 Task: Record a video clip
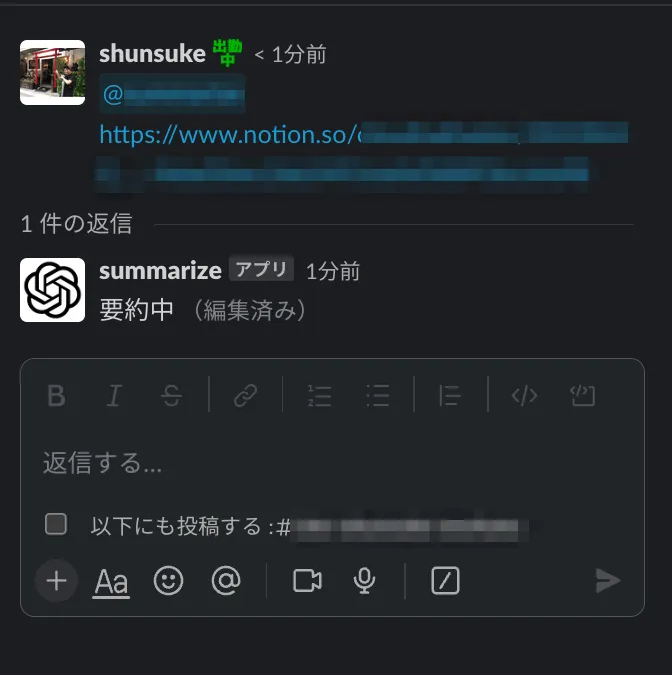pos(307,581)
